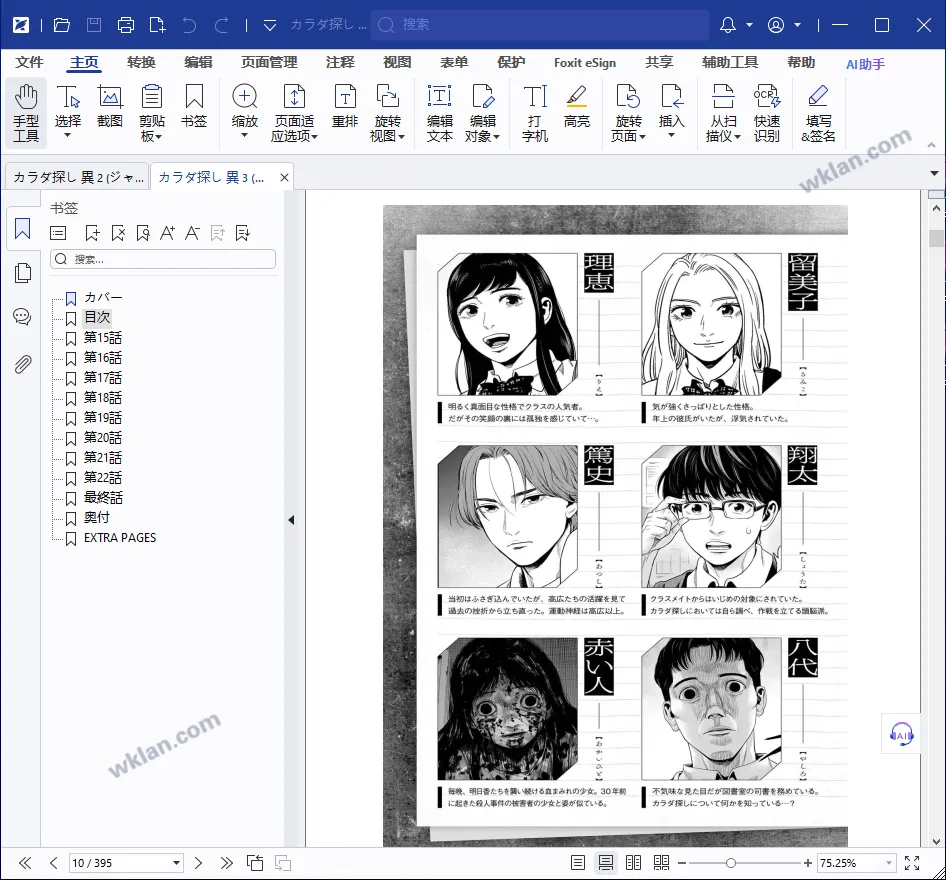The width and height of the screenshot is (946, 880).
Task: Click the Select tool icon
Action: coord(68,97)
